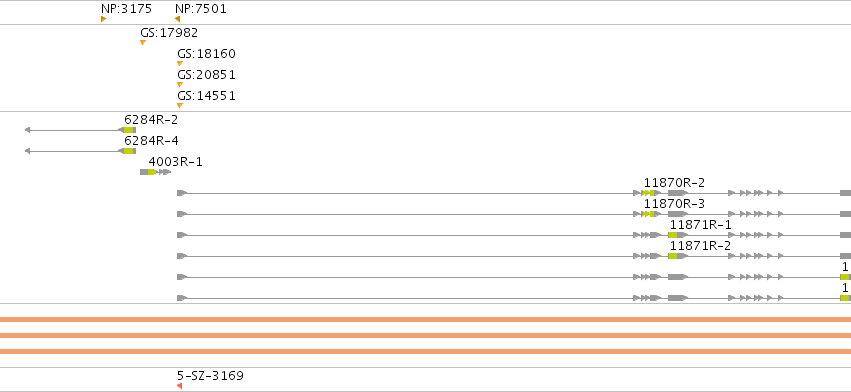Click the 11870R-2 green exon segment
Screen dimensions: 851x392
click(x=649, y=193)
